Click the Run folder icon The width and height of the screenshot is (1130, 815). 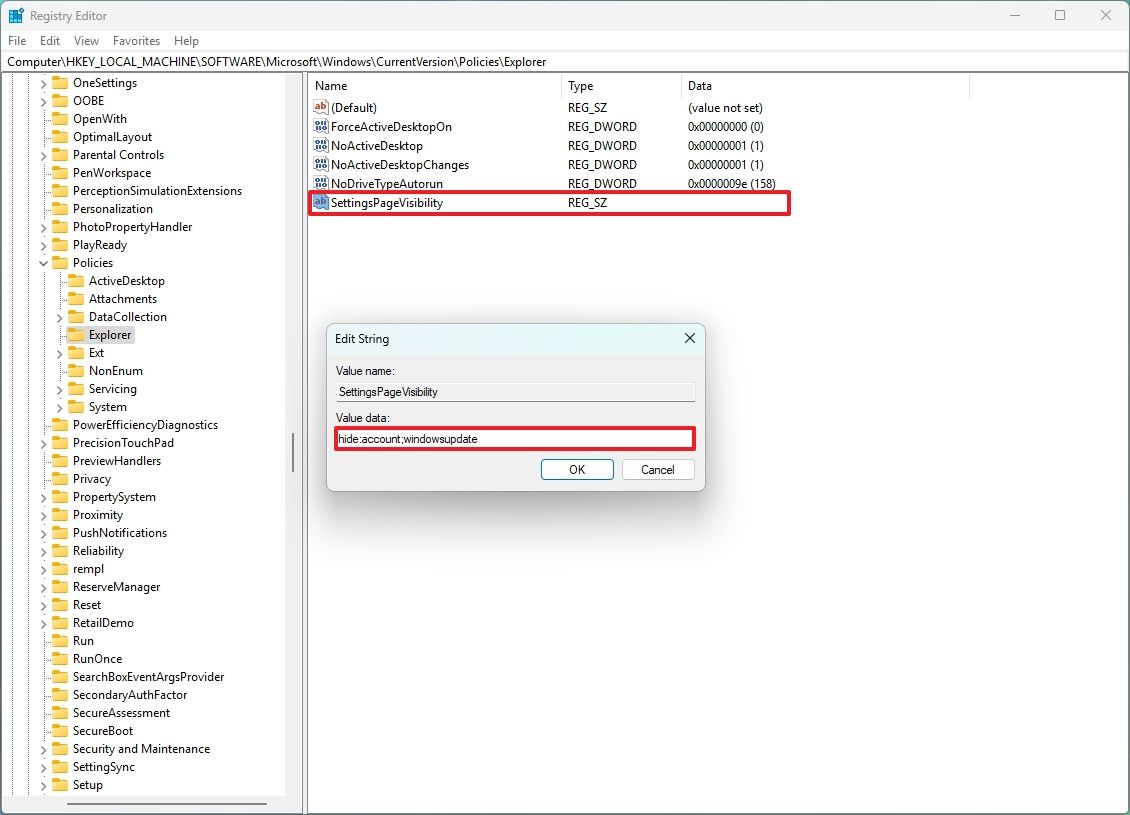point(60,640)
